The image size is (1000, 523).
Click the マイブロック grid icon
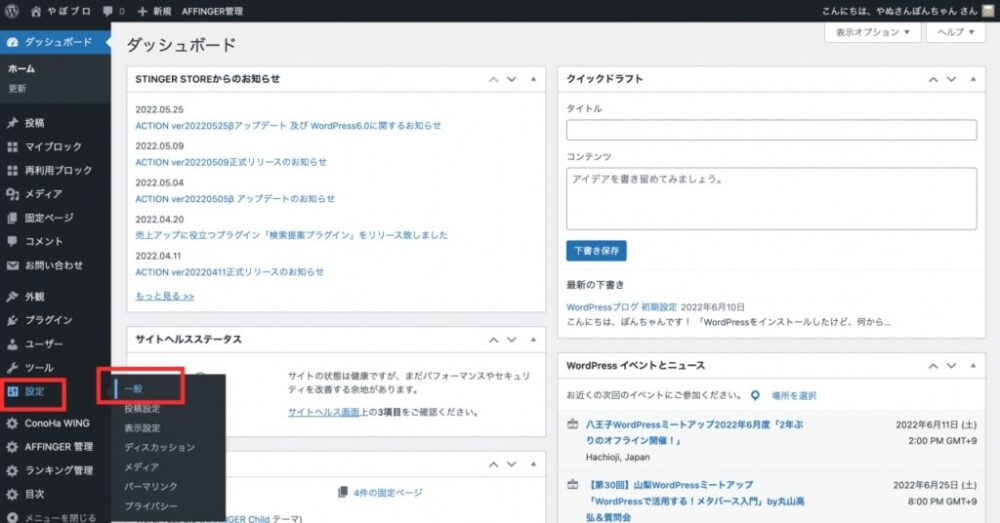[12, 147]
